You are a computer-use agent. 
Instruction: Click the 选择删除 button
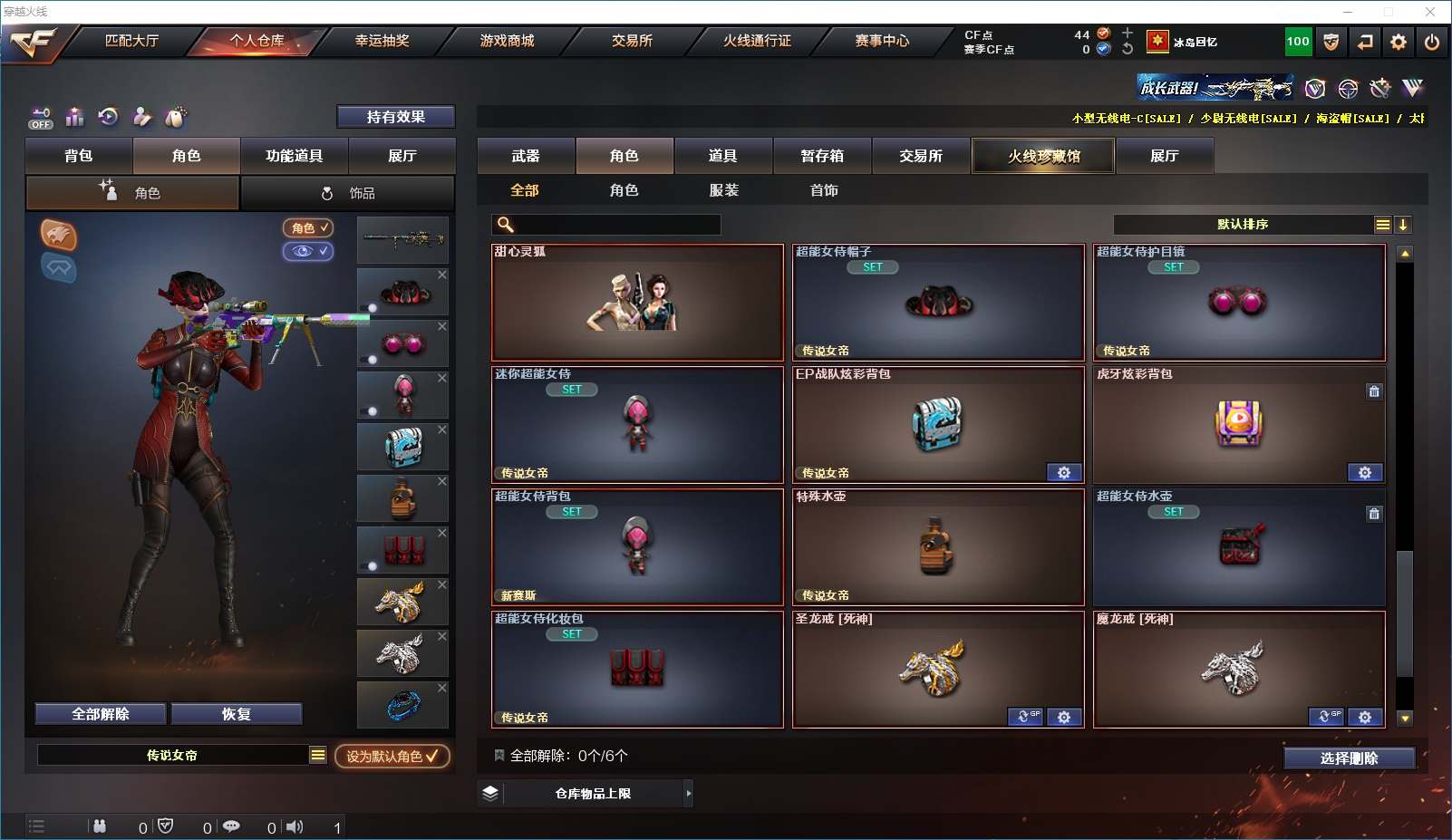coord(1349,758)
